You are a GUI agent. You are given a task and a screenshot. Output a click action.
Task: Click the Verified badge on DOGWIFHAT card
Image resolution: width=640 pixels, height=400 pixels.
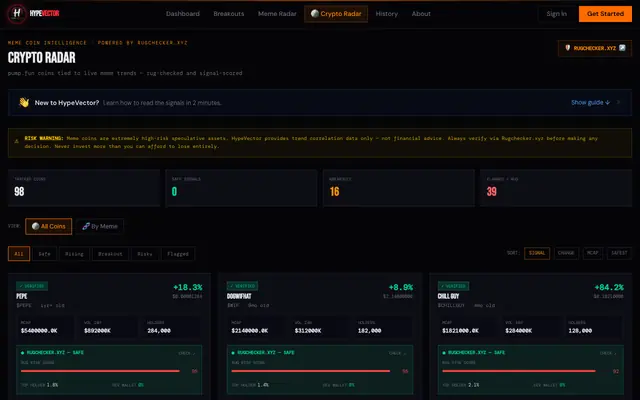point(242,286)
